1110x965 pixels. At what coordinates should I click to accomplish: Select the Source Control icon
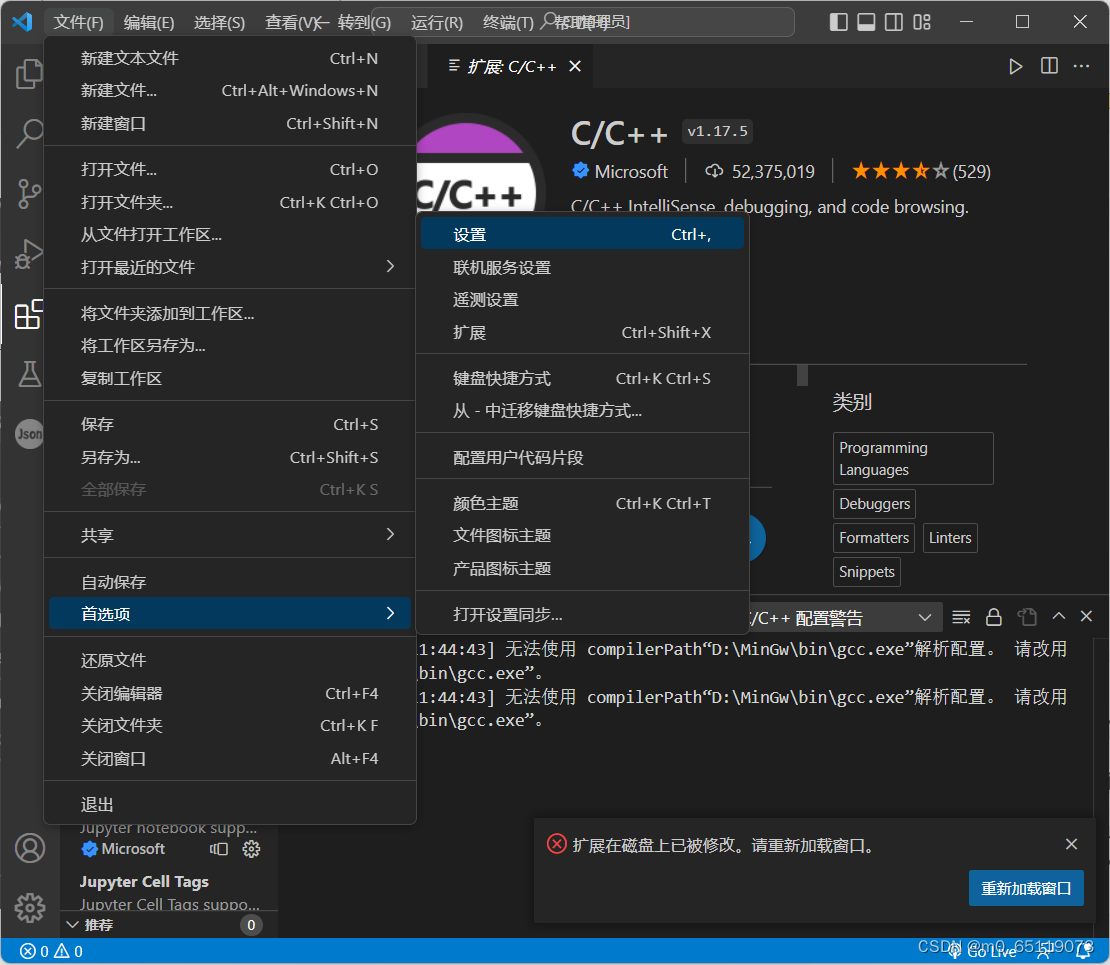tap(29, 193)
